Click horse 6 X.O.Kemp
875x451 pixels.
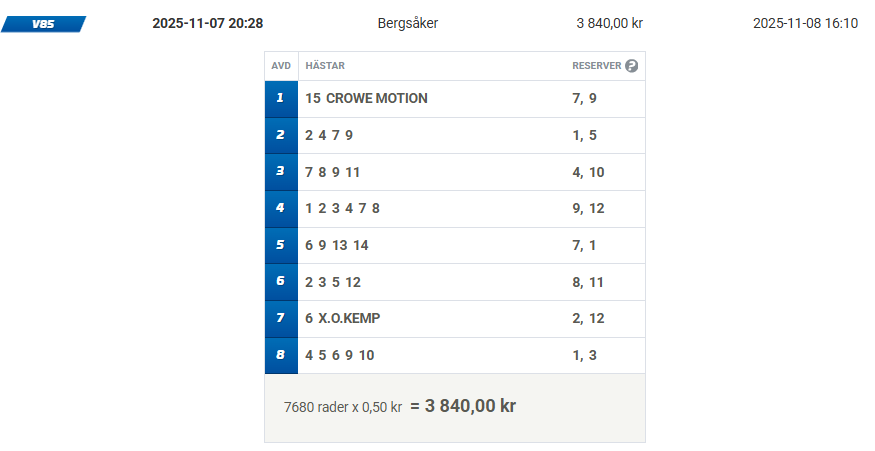[342, 318]
